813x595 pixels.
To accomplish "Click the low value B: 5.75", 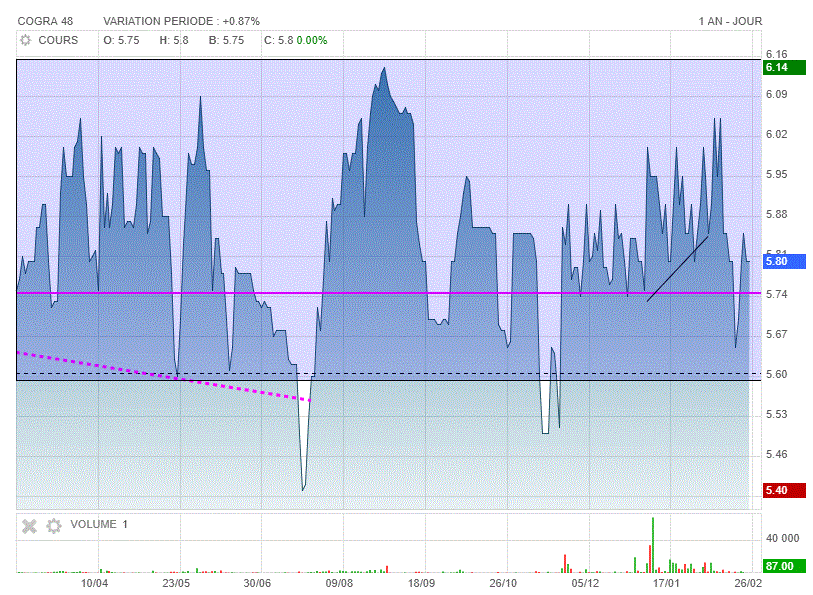I will pos(226,40).
